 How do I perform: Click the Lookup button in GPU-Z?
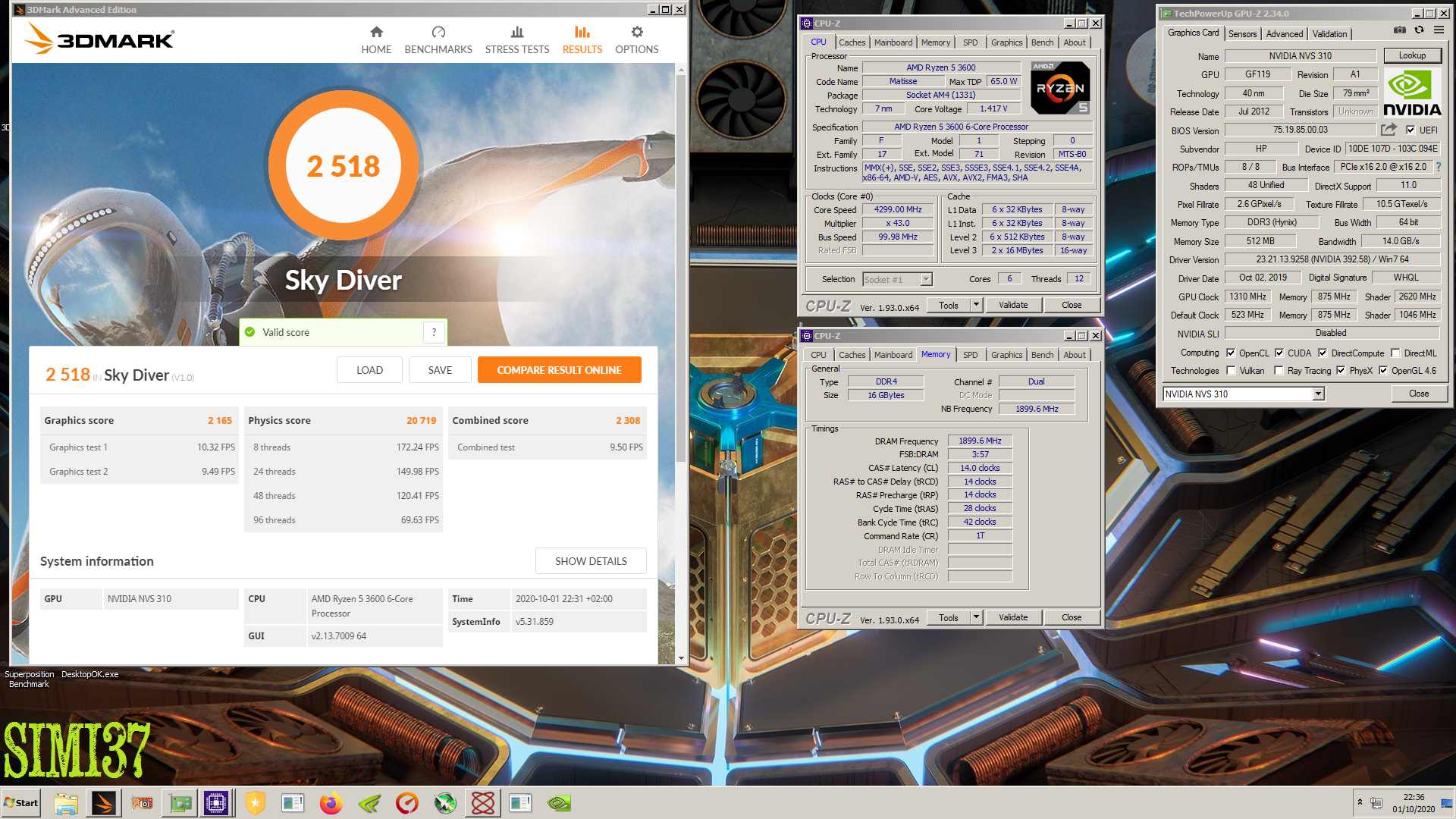(x=1412, y=55)
